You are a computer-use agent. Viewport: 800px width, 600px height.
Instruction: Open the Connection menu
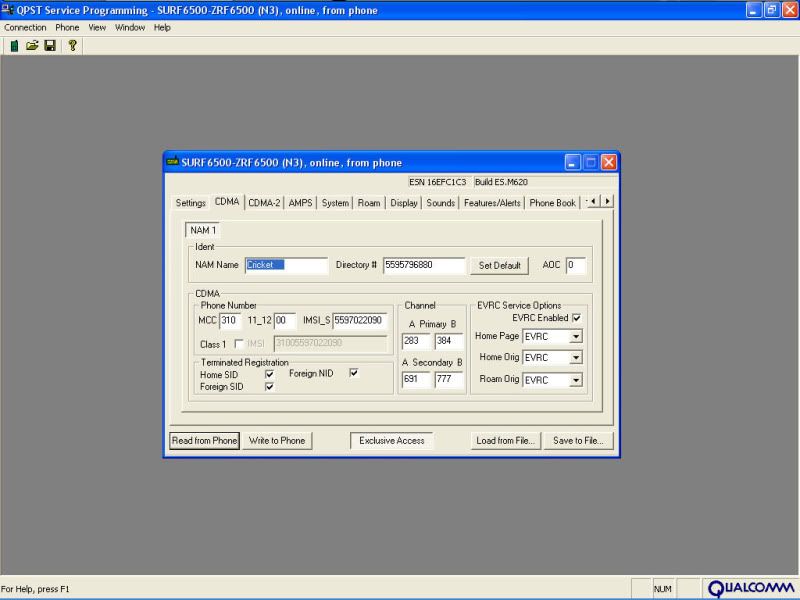pos(25,28)
